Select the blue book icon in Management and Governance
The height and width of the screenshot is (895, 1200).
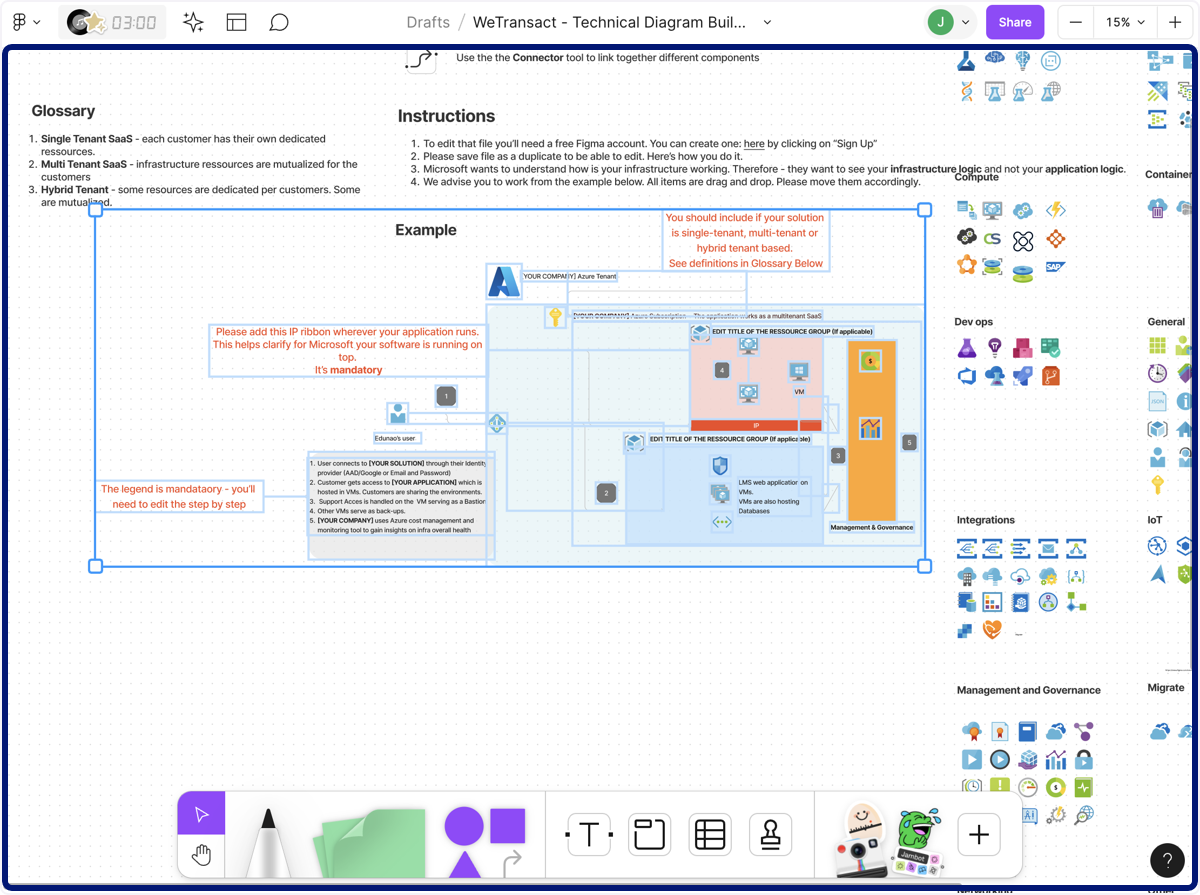1027,731
